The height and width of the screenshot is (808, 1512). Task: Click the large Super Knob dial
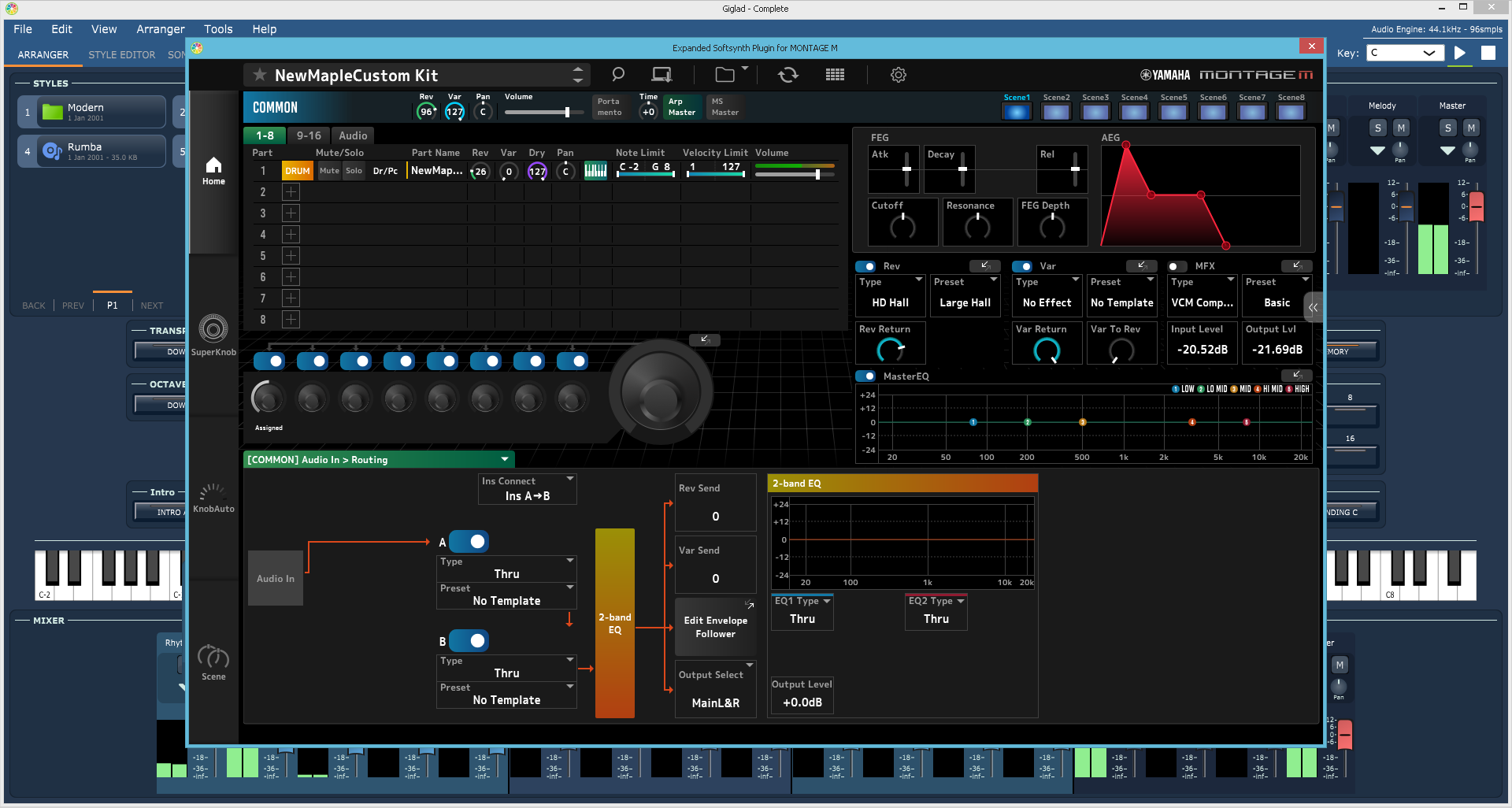[x=660, y=391]
